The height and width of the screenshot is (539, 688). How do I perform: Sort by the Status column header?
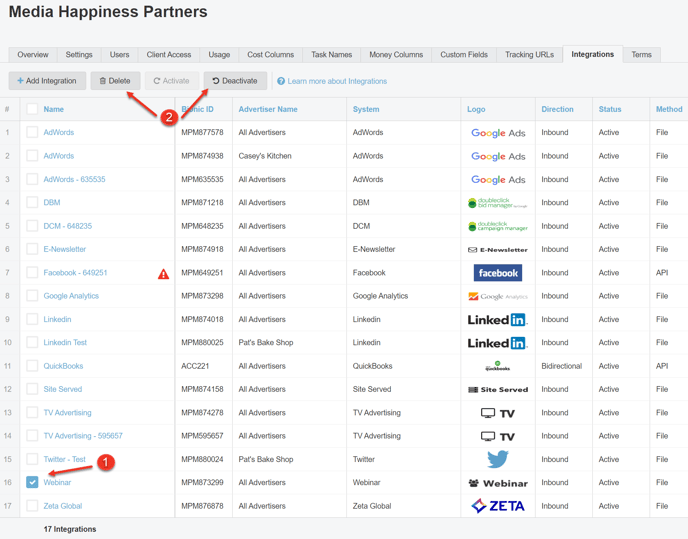(610, 109)
